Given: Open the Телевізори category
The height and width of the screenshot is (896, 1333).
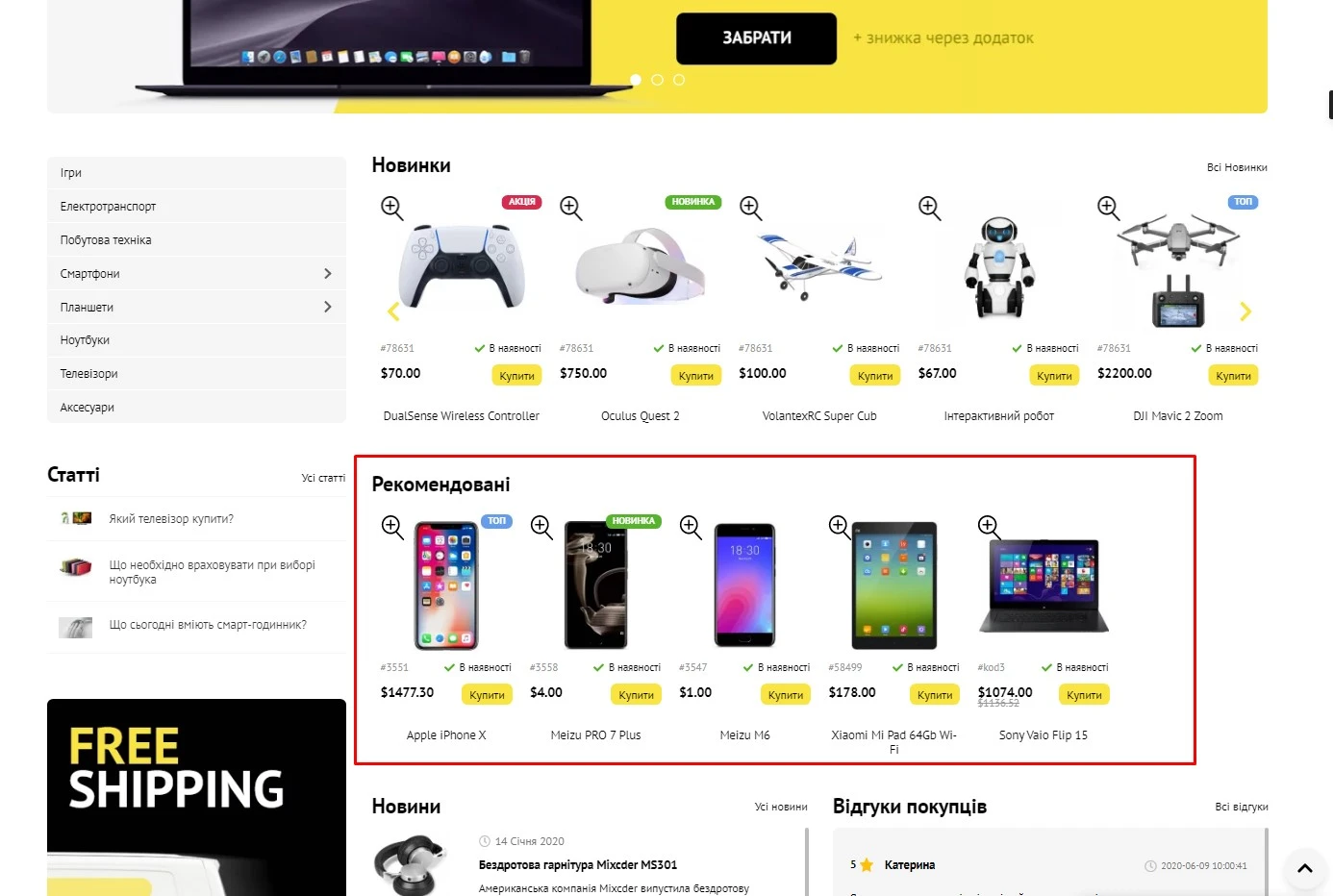Looking at the screenshot, I should coord(196,374).
